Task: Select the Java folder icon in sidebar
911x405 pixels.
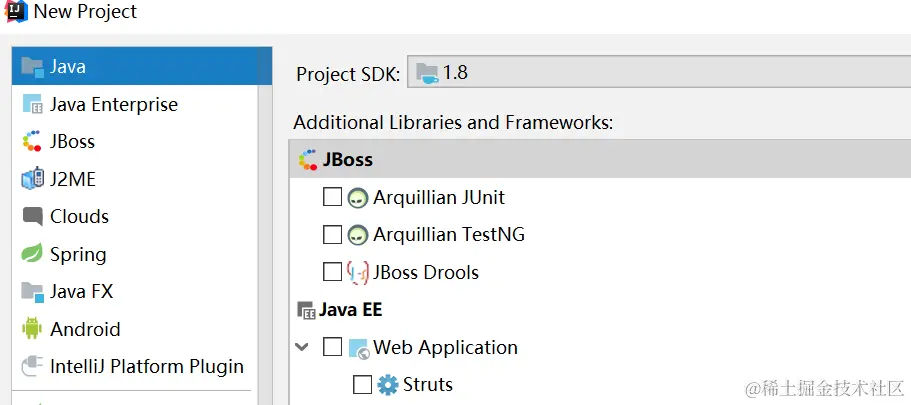Action: pos(33,67)
